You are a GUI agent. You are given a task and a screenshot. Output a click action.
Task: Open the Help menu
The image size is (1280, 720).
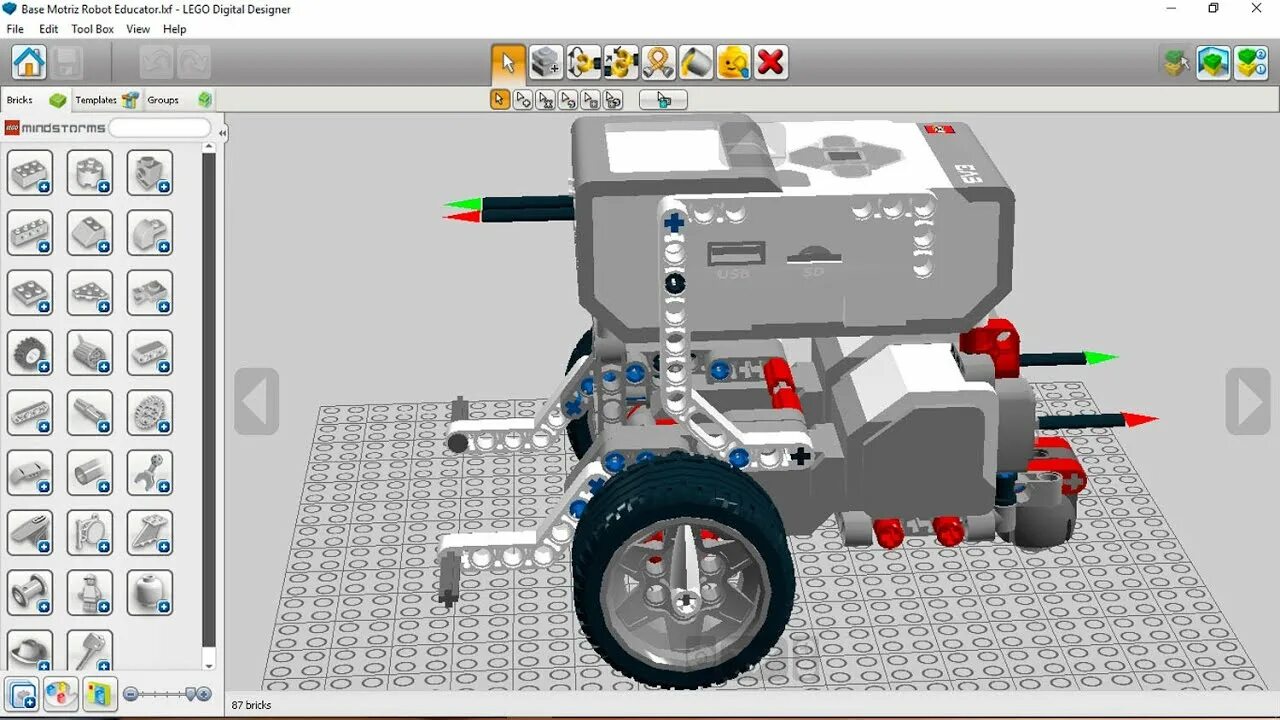(x=175, y=29)
